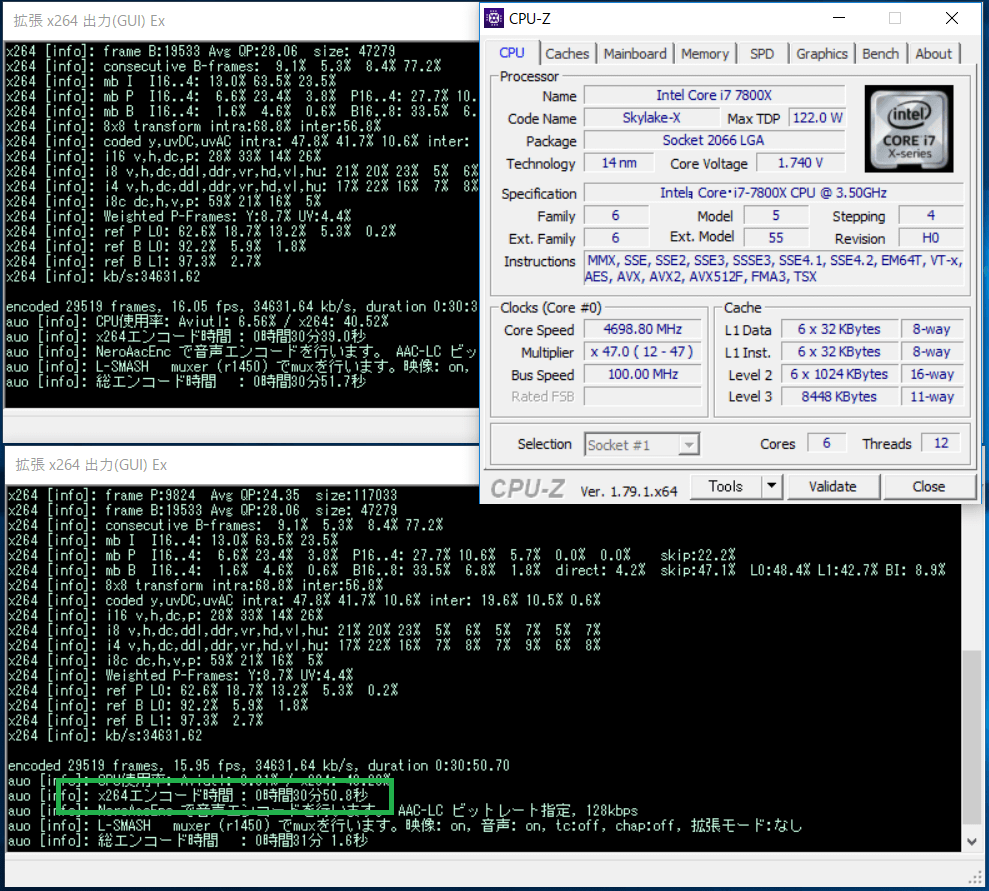989x891 pixels.
Task: Click the x264エンコード時間 0時間30分50.8秒 line
Action: coord(188,796)
